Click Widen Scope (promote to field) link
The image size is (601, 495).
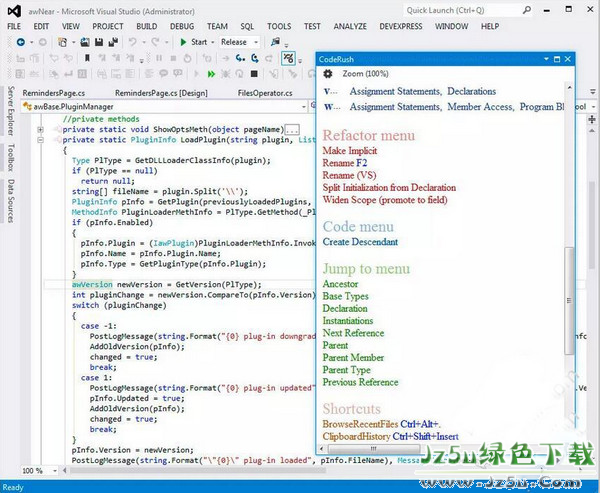385,200
